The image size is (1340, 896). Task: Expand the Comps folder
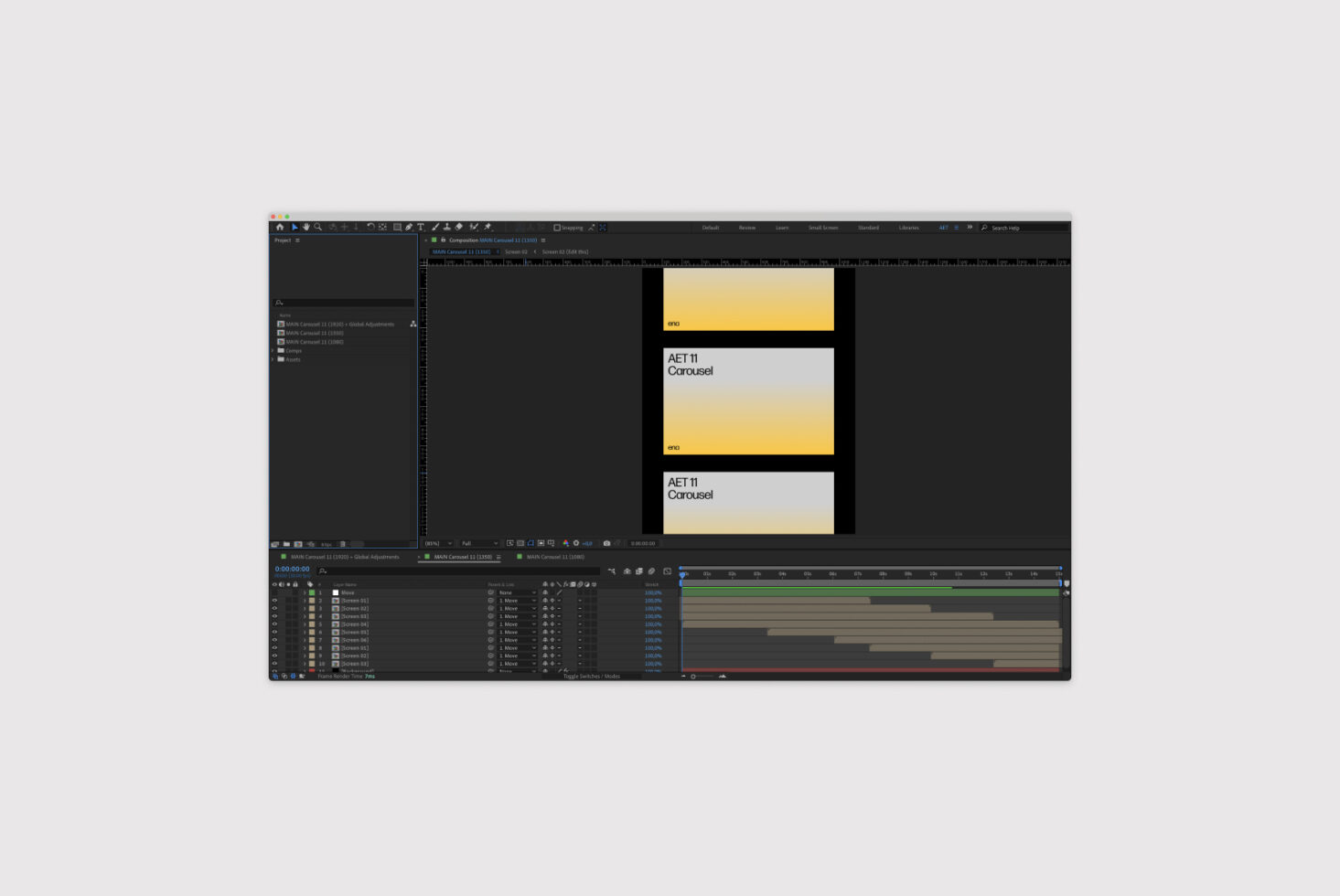coord(273,350)
